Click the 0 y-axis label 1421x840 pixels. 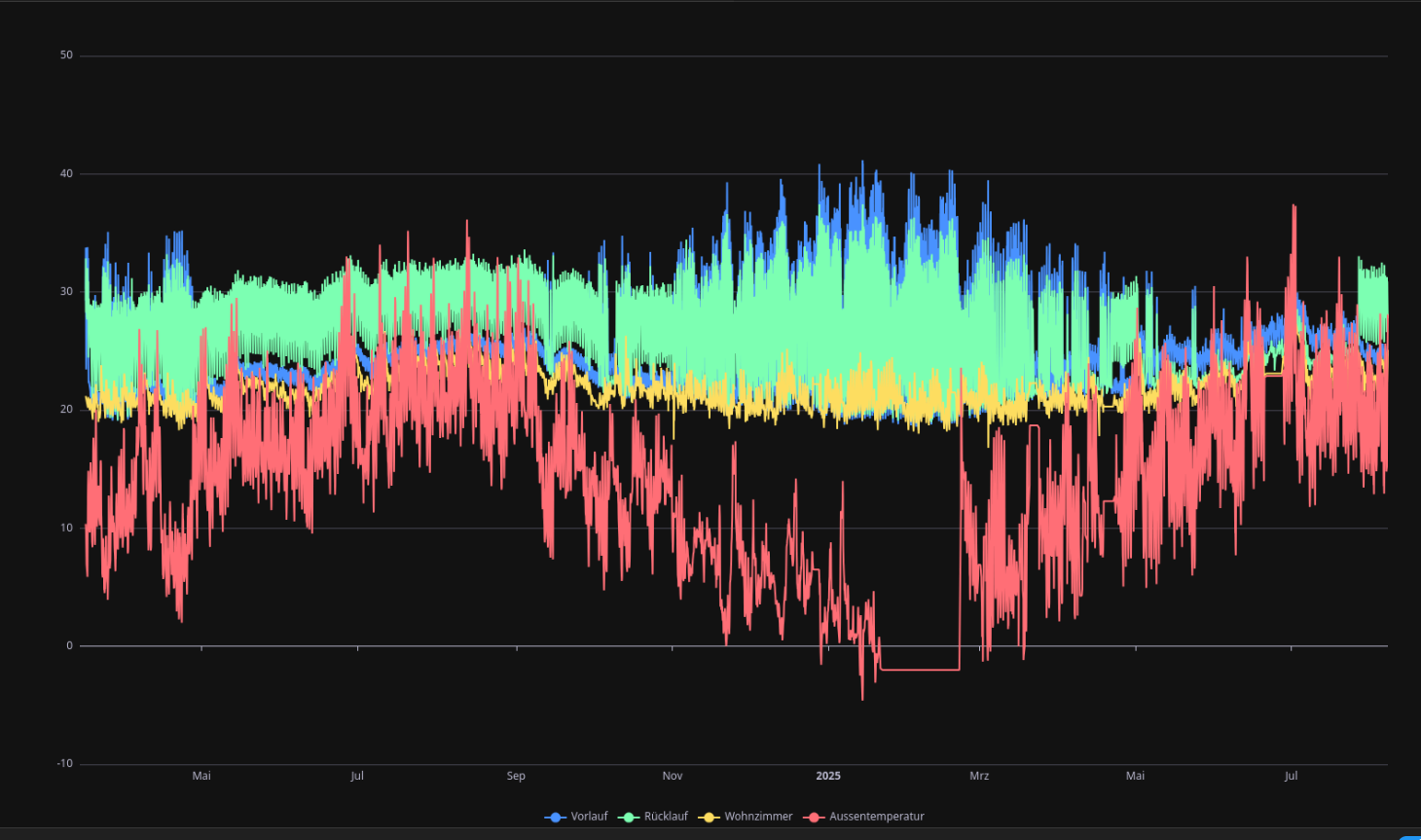coord(69,646)
